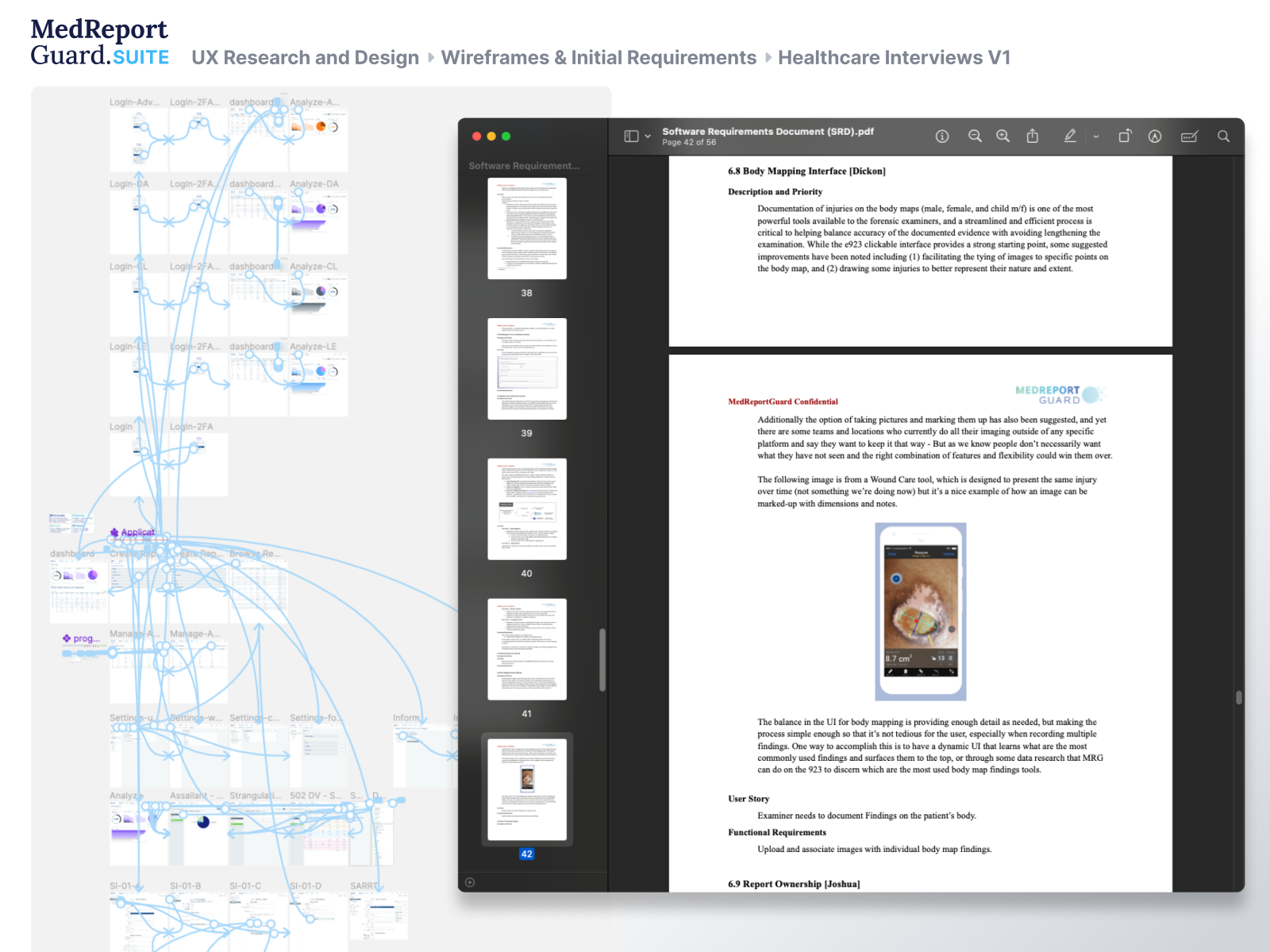Viewport: 1270px width, 952px height.
Task: Select the 'Inform...' wireframe frame label
Action: click(x=407, y=718)
